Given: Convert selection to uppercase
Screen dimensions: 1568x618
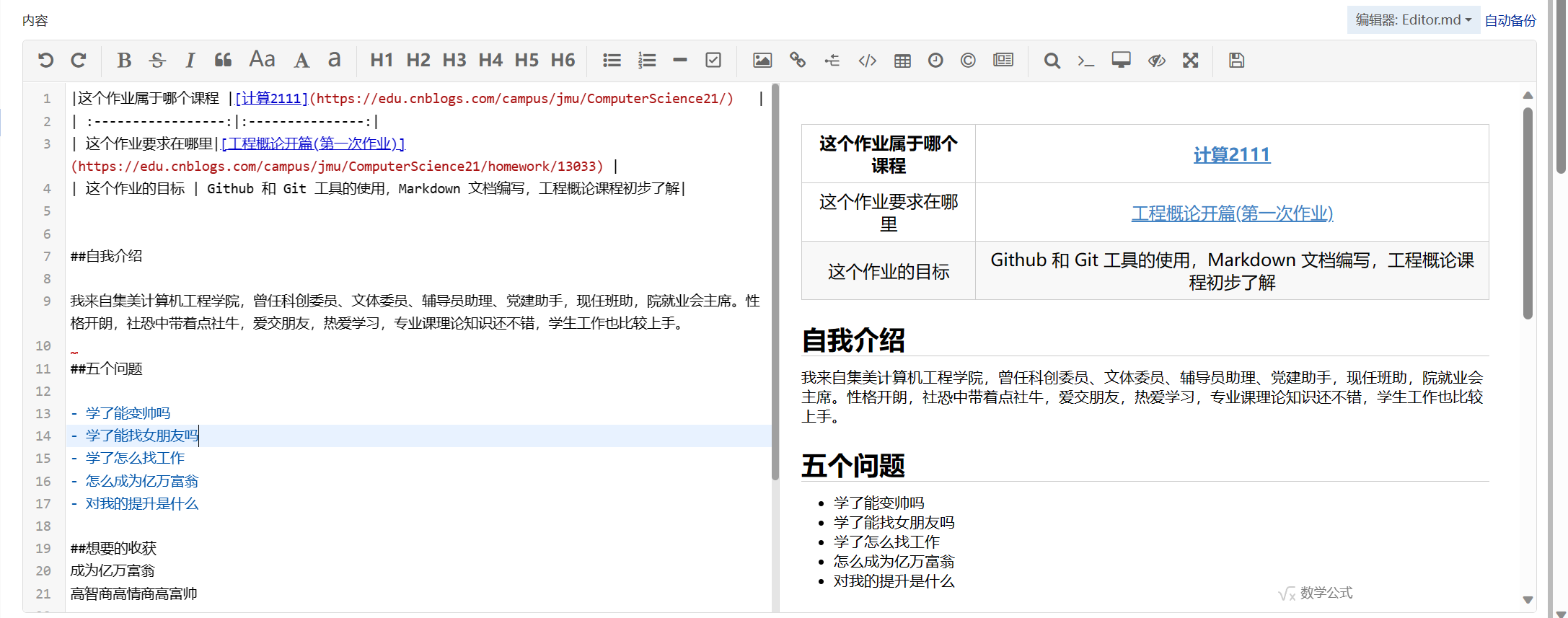Looking at the screenshot, I should click(x=301, y=61).
